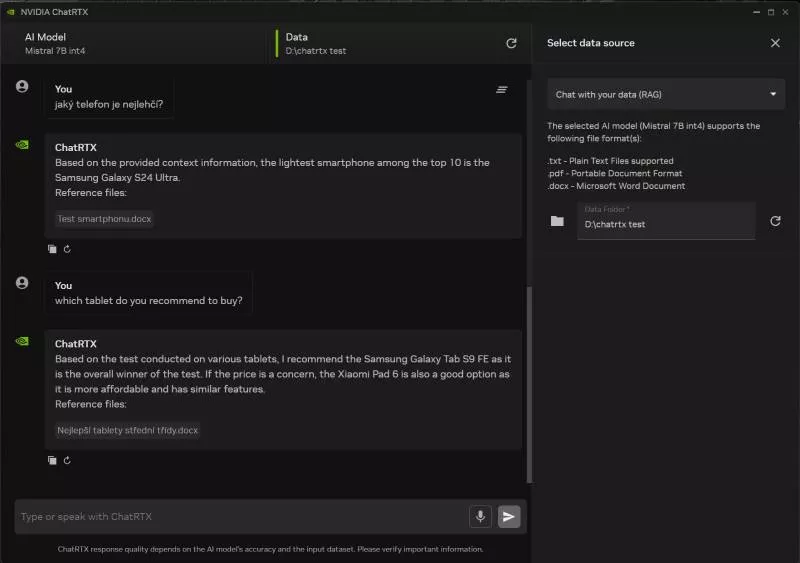Screen dimensions: 800x563
Task: Close the Select data source panel
Action: pos(775,43)
